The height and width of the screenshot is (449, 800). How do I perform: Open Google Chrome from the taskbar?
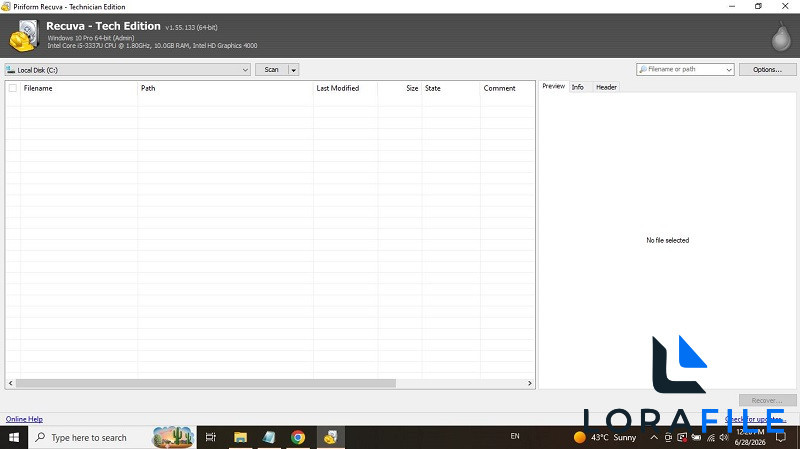(298, 437)
